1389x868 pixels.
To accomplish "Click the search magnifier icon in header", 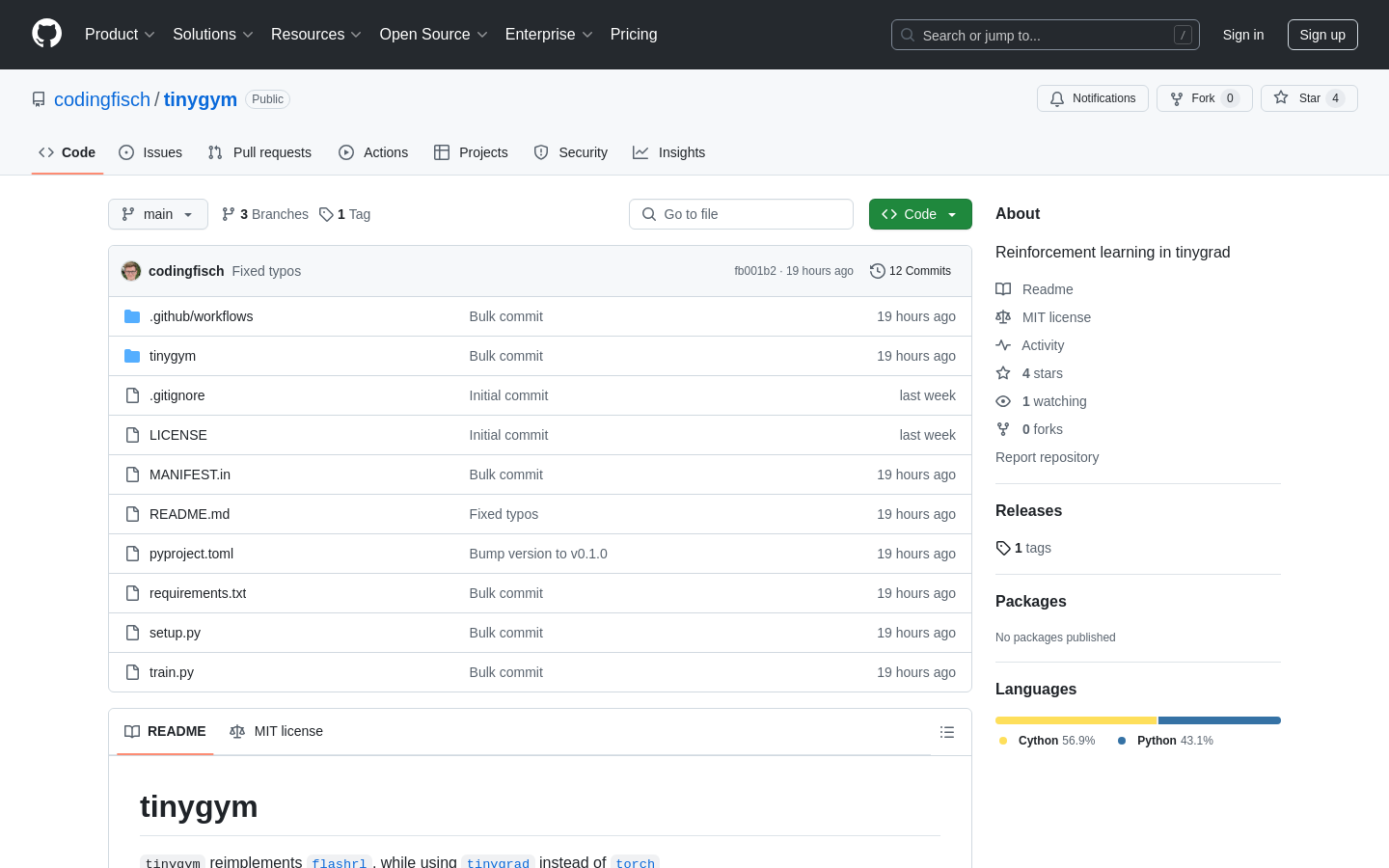I will coord(908,35).
